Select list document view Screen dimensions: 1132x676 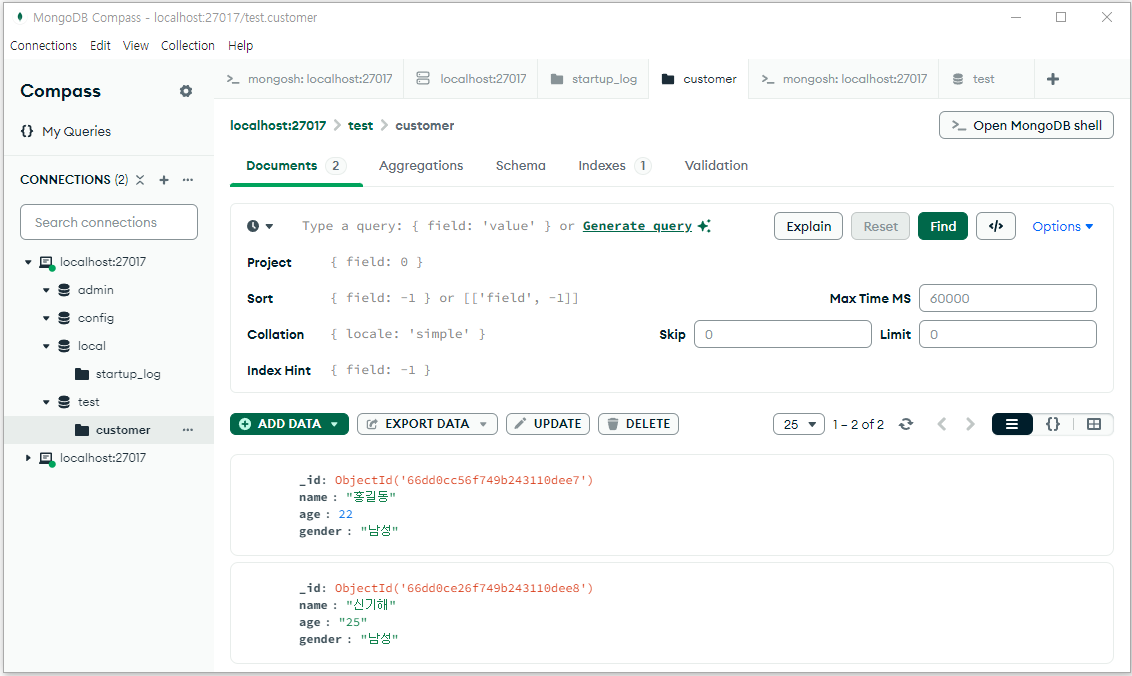pyautogui.click(x=1012, y=424)
